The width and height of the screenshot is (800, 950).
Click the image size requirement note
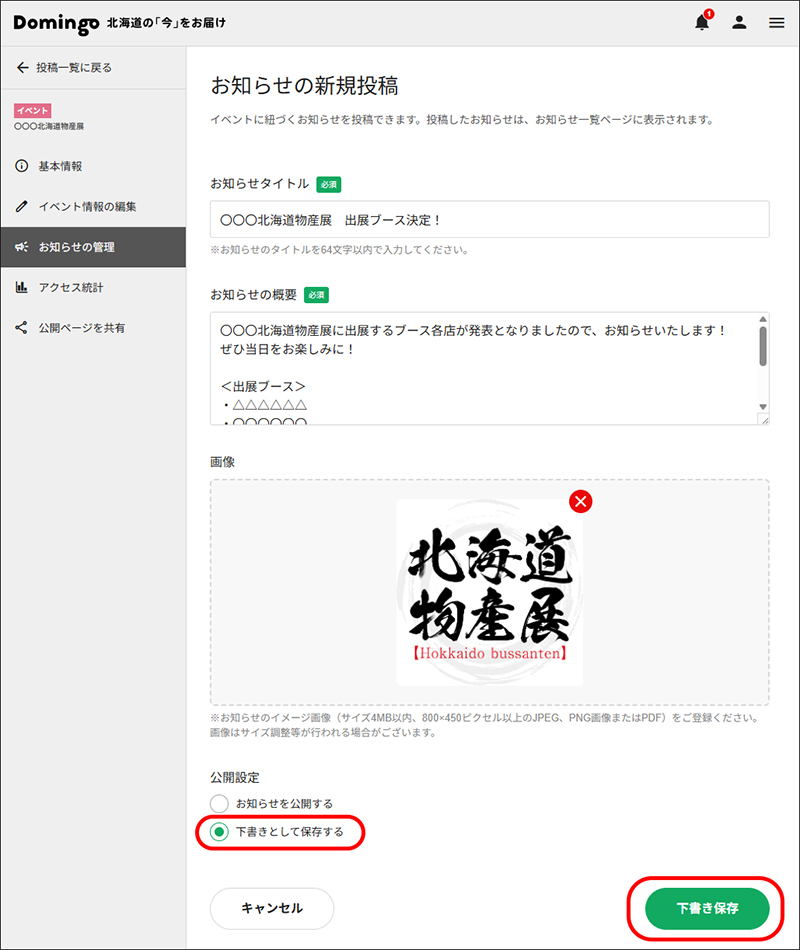point(485,725)
